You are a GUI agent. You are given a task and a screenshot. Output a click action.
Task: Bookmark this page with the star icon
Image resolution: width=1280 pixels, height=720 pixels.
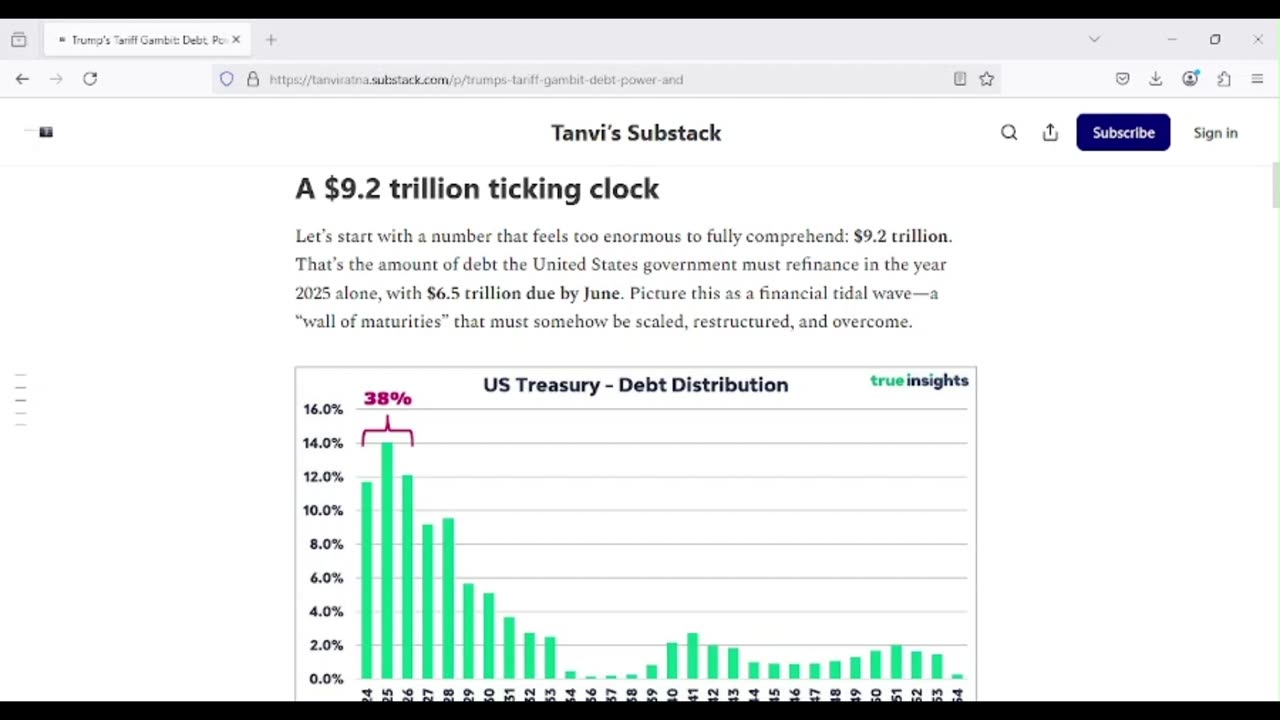point(987,79)
